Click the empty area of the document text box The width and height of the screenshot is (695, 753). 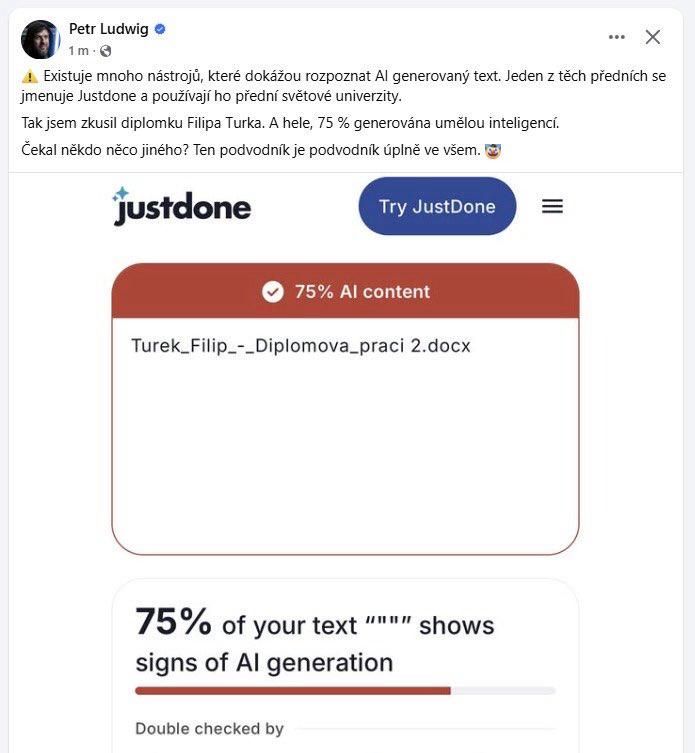point(345,451)
